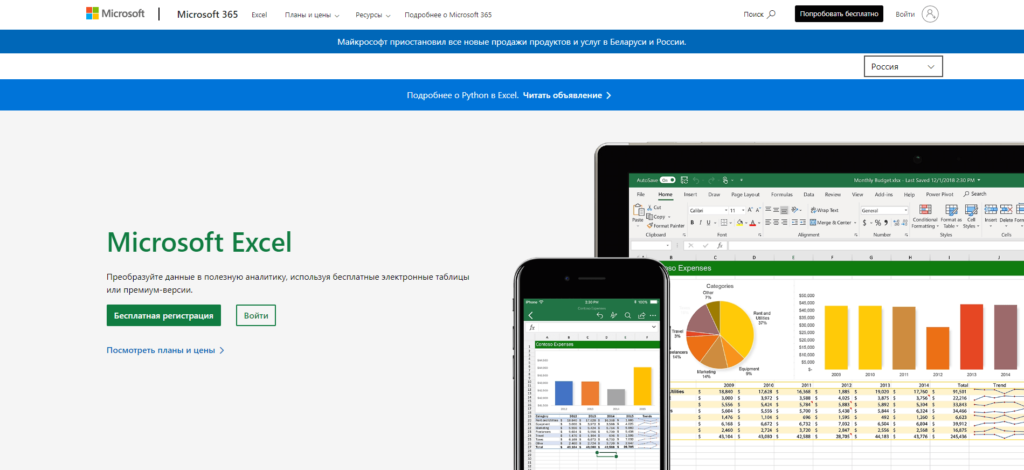Click the fx insert function icon on tablet
Image resolution: width=1024 pixels, height=470 pixels.
point(720,245)
